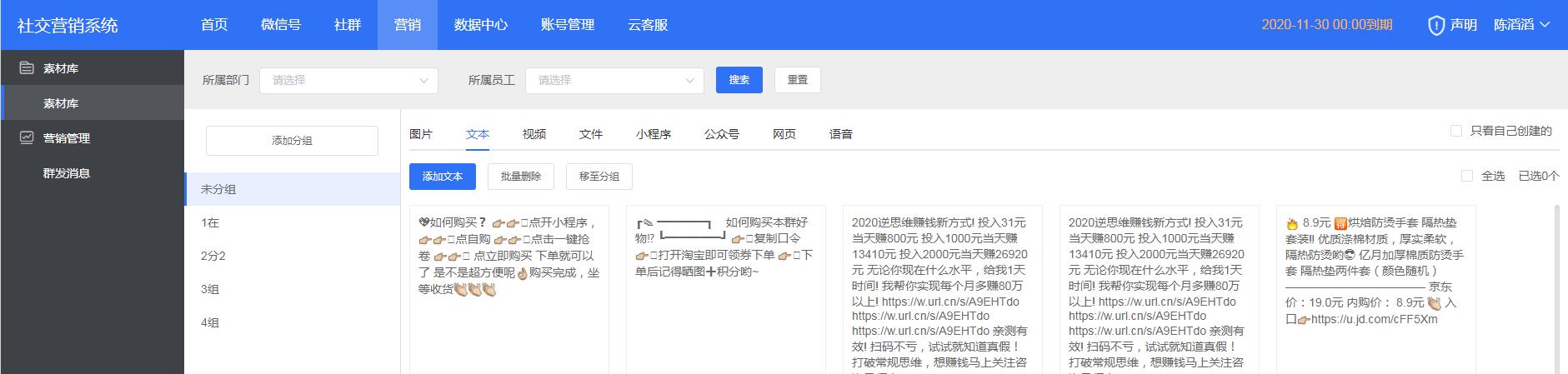This screenshot has height=374, width=1568.
Task: Open the 微信号 menu
Action: (x=281, y=25)
